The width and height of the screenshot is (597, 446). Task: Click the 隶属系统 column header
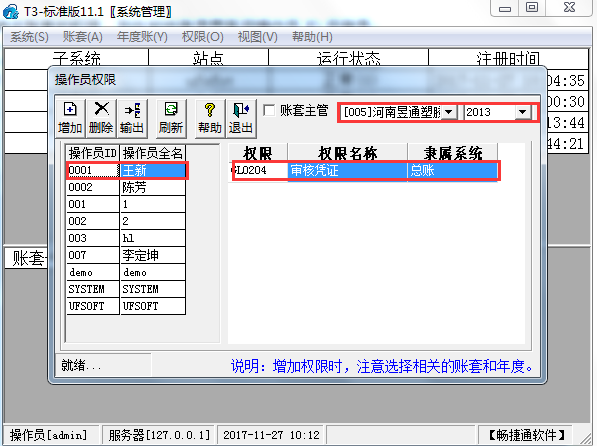click(452, 153)
